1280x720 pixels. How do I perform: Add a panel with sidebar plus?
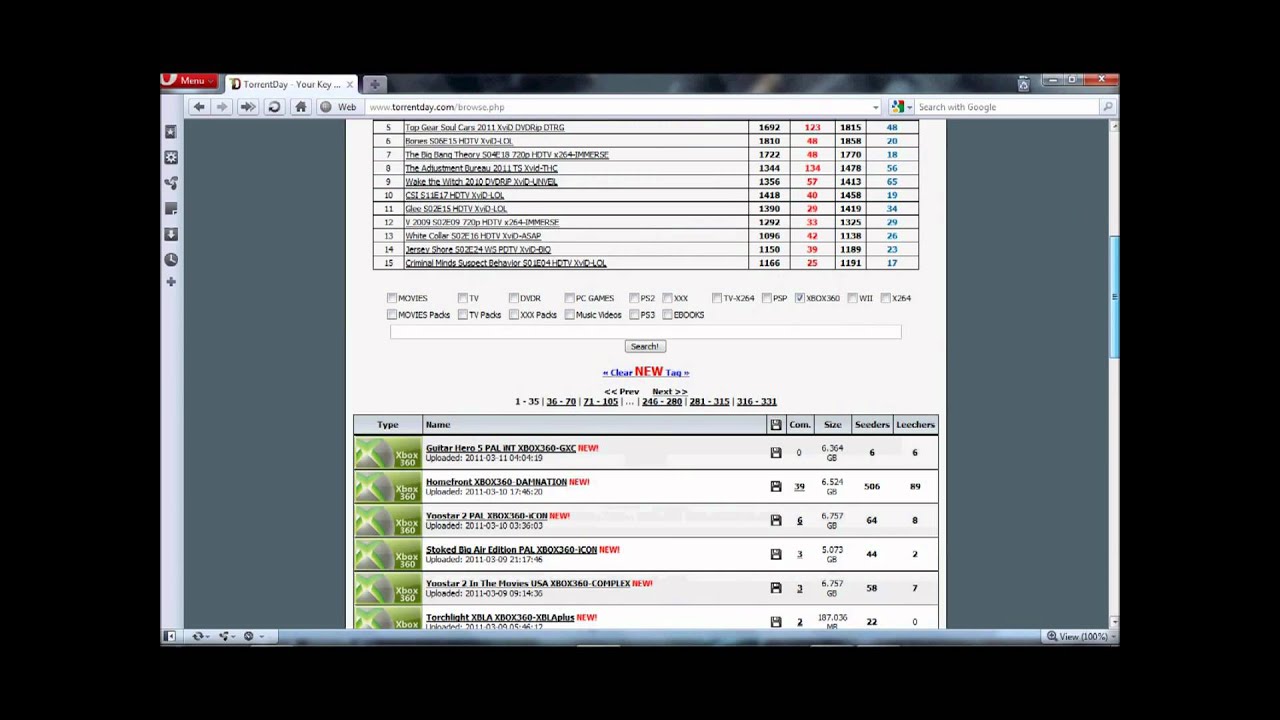pyautogui.click(x=171, y=282)
